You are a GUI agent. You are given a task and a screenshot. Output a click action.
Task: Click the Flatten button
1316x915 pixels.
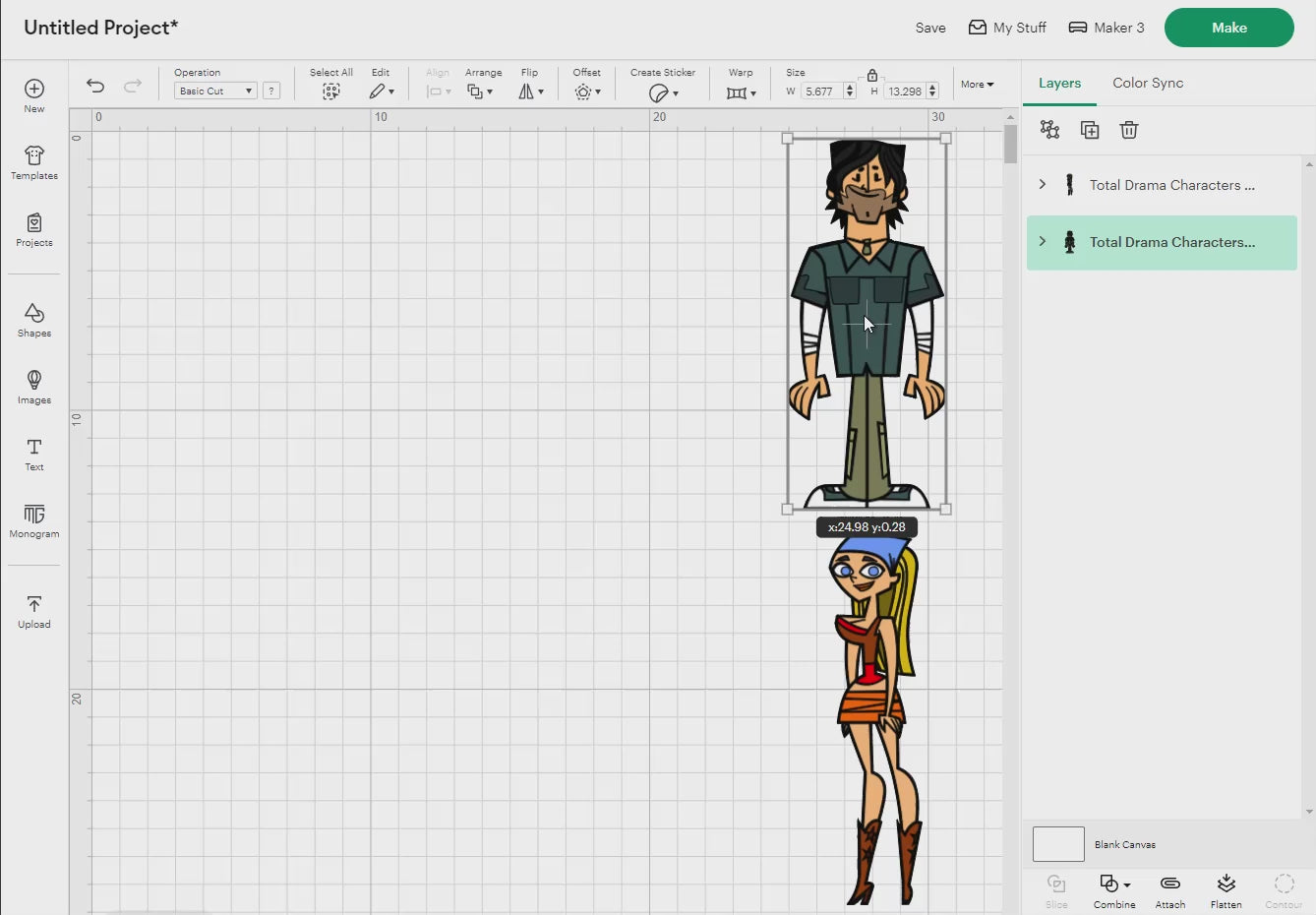1226,890
